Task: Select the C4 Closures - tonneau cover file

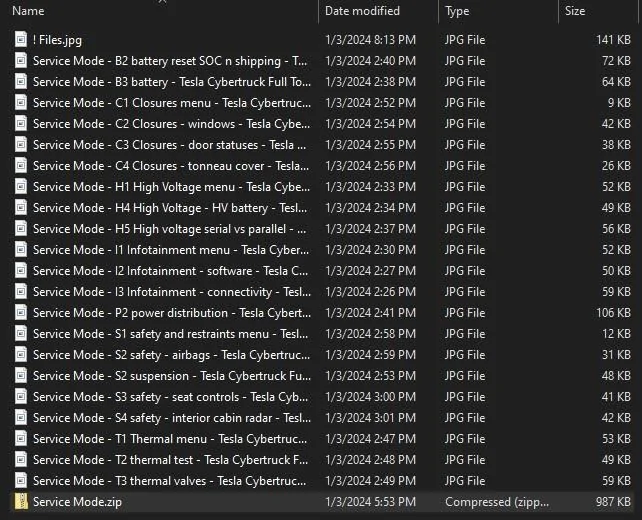Action: click(x=171, y=166)
